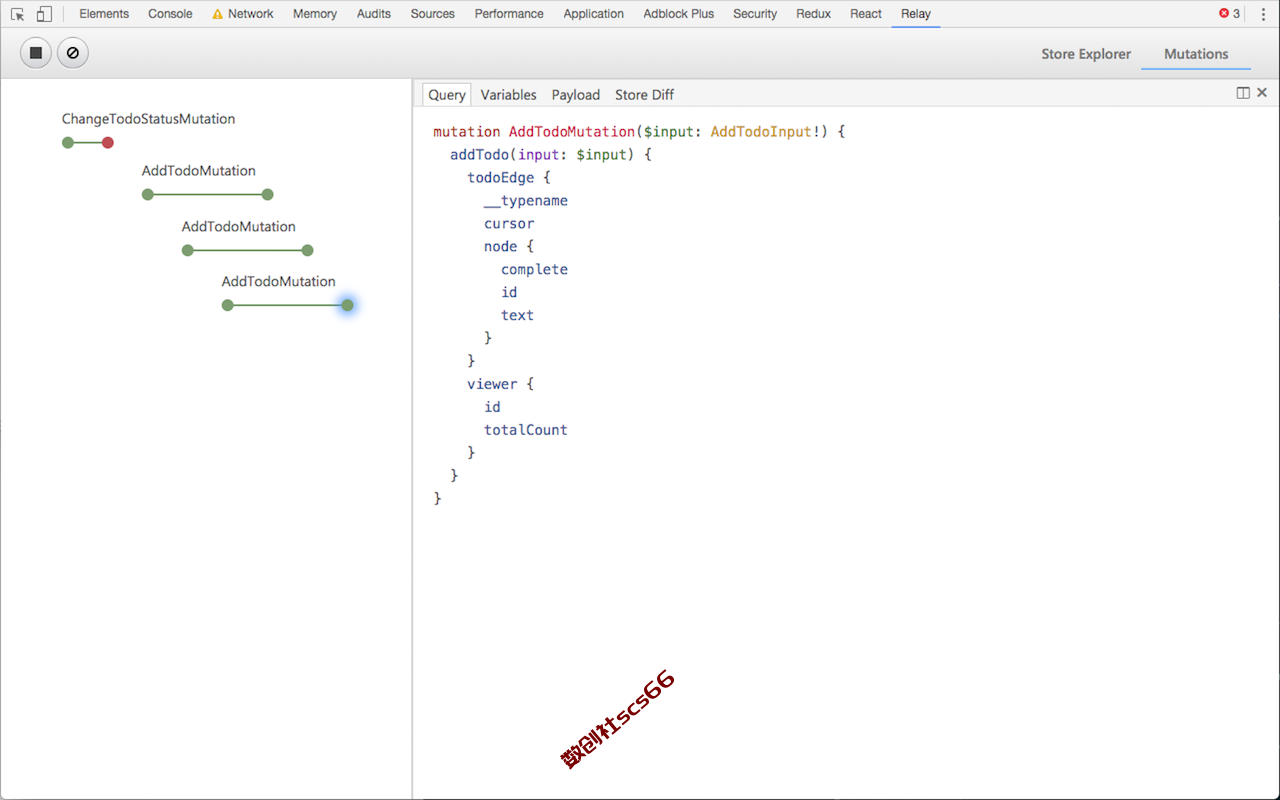Viewport: 1280px width, 800px height.
Task: Open the Store Diff sub-tab
Action: (x=644, y=94)
